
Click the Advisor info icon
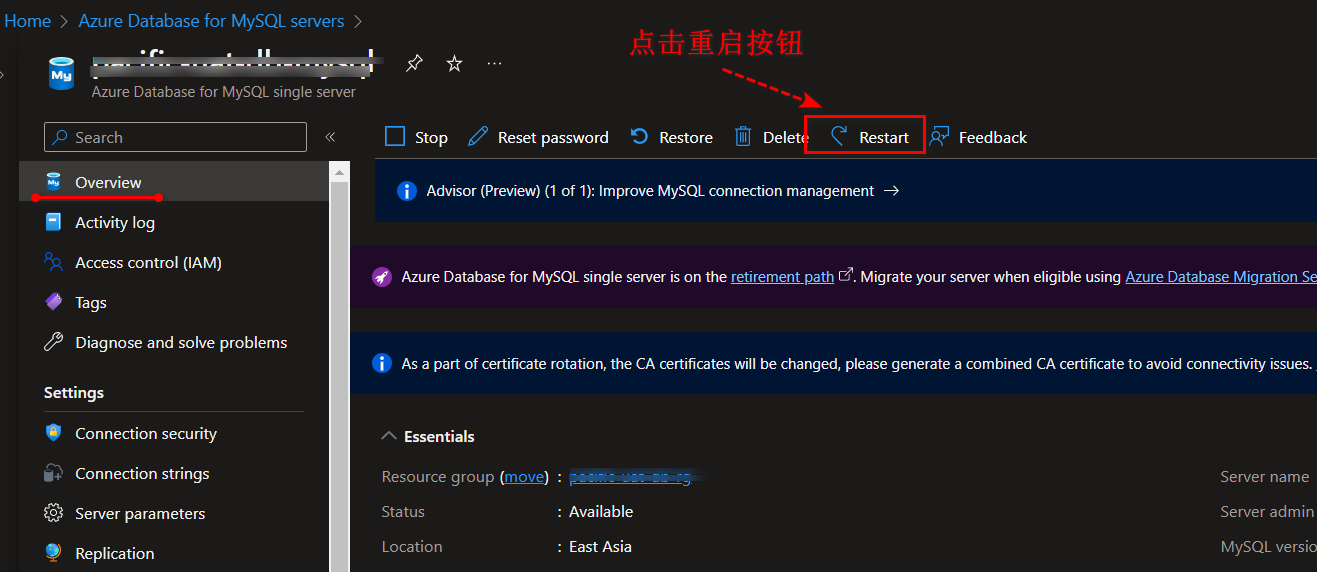click(406, 190)
